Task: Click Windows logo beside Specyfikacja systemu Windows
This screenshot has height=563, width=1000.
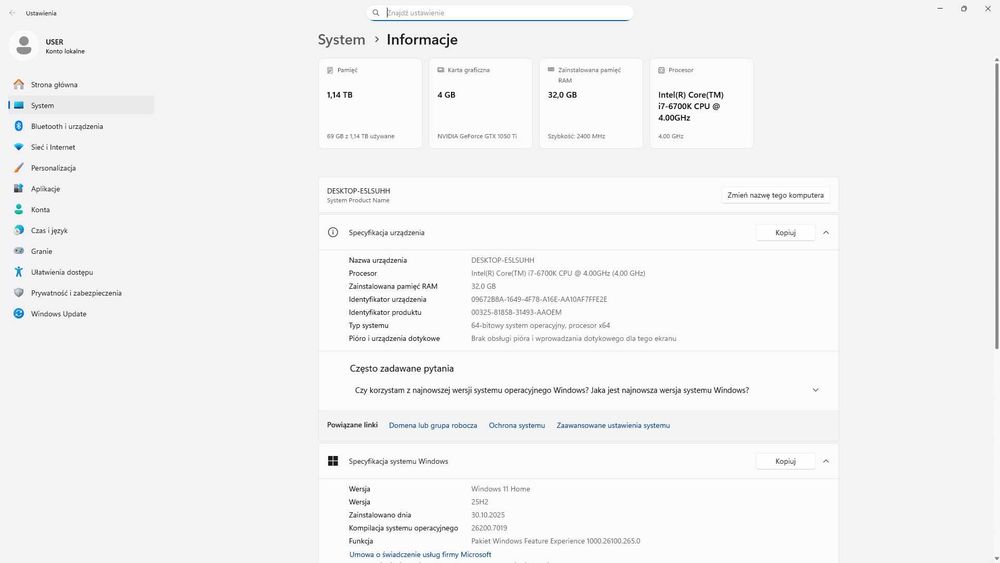Action: (333, 461)
